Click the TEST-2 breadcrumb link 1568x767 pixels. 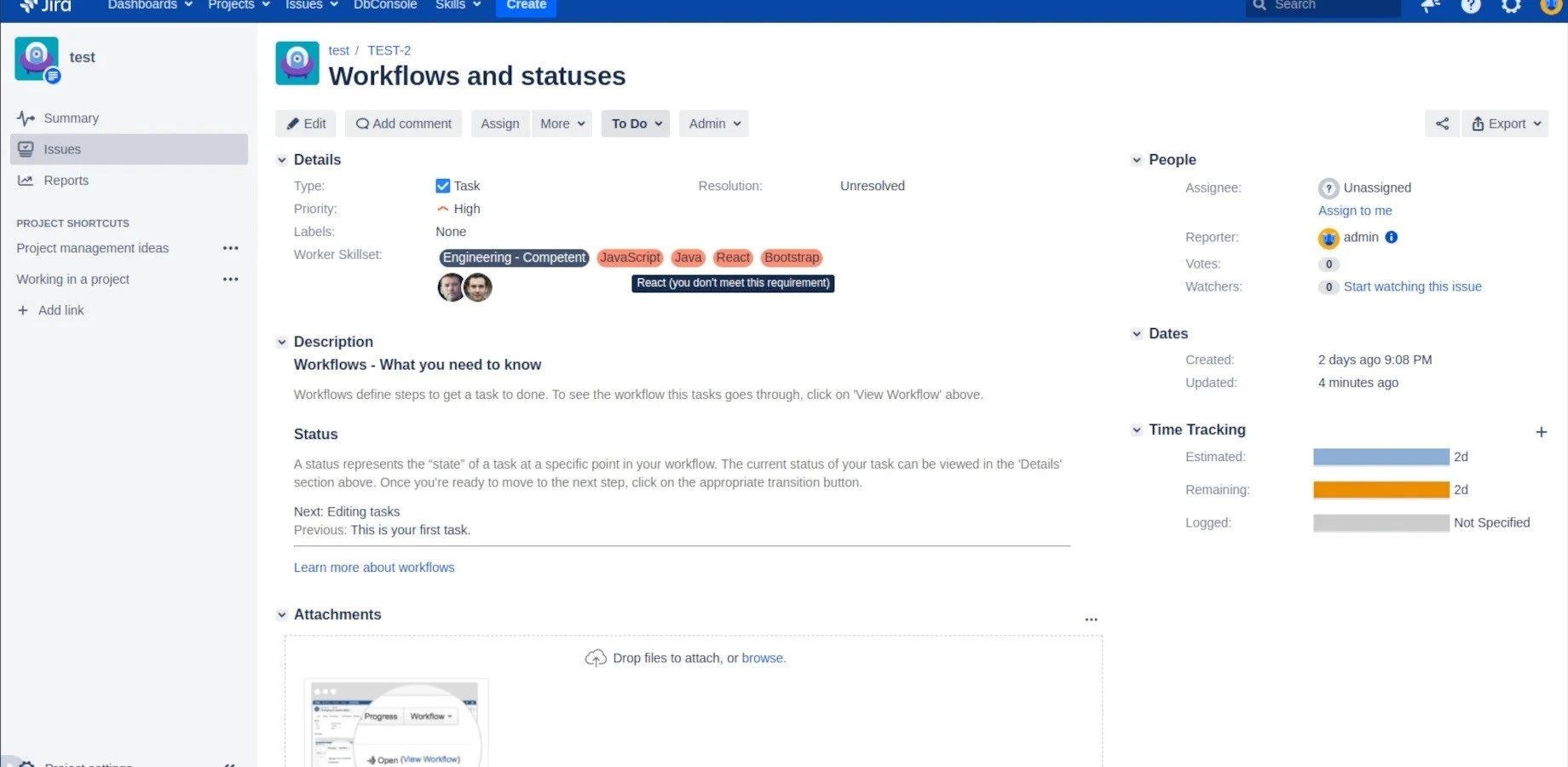pos(389,50)
